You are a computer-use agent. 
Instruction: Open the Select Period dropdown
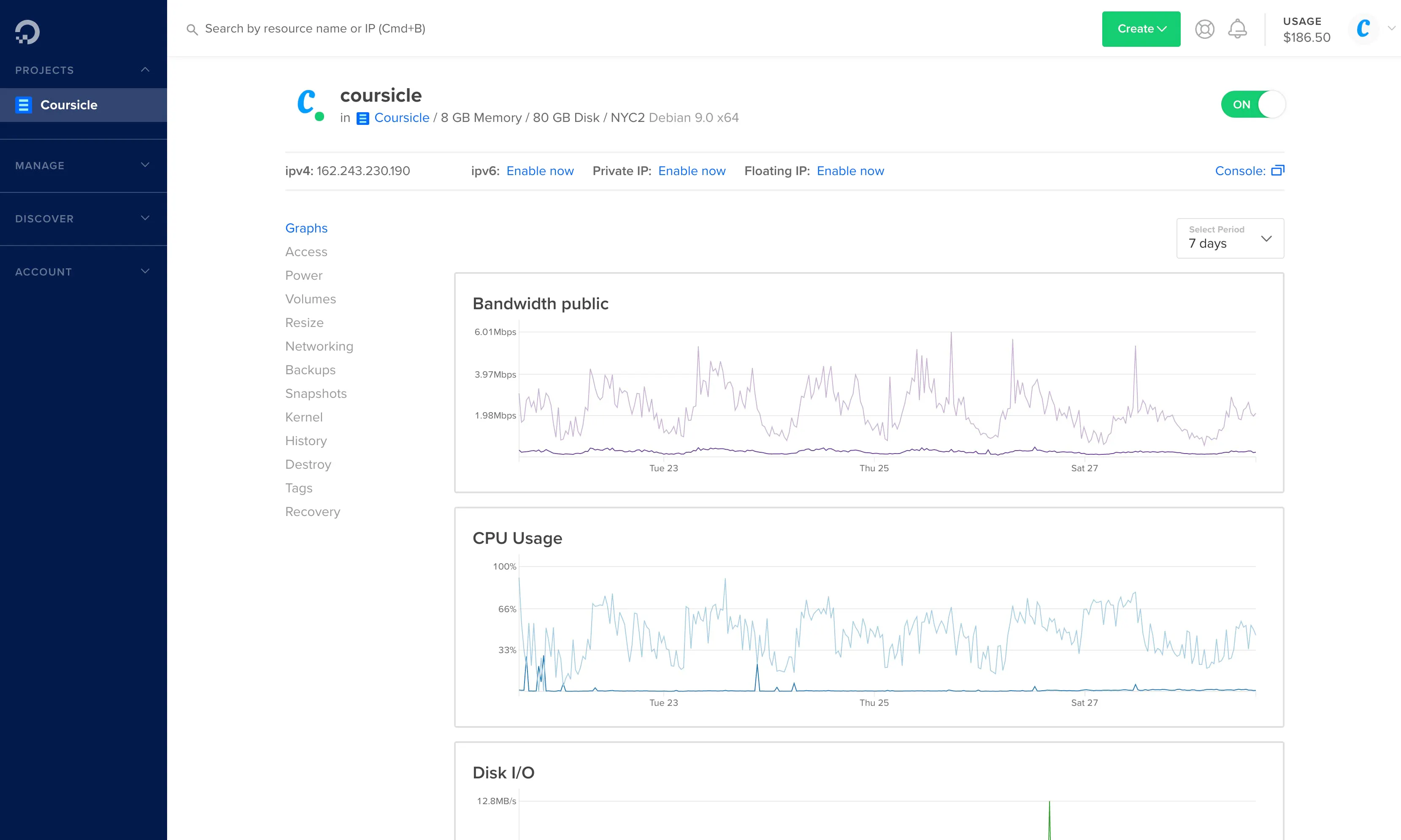click(1230, 238)
